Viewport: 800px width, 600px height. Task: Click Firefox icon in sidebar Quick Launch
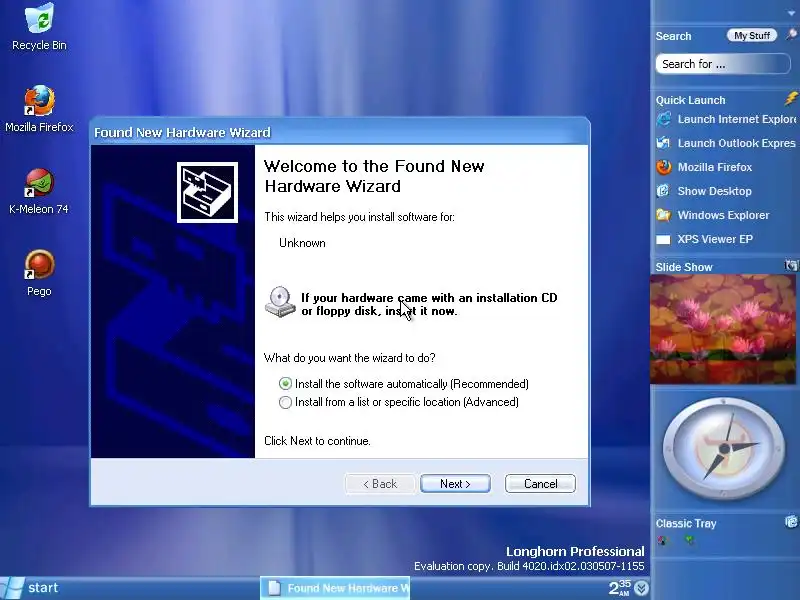tap(664, 167)
